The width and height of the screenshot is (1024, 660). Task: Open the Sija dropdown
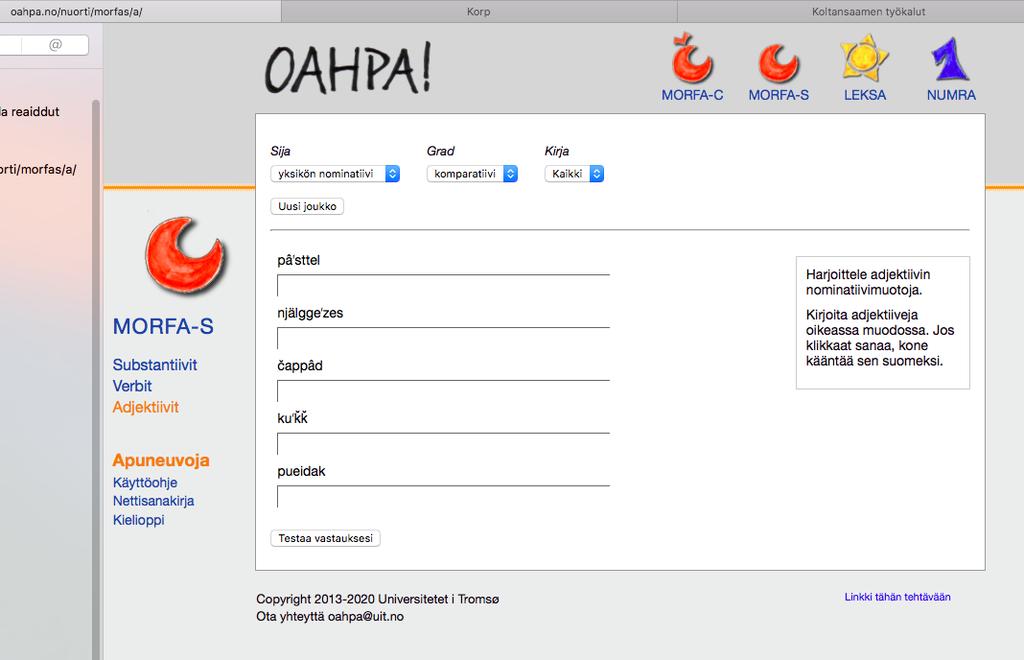(x=335, y=174)
